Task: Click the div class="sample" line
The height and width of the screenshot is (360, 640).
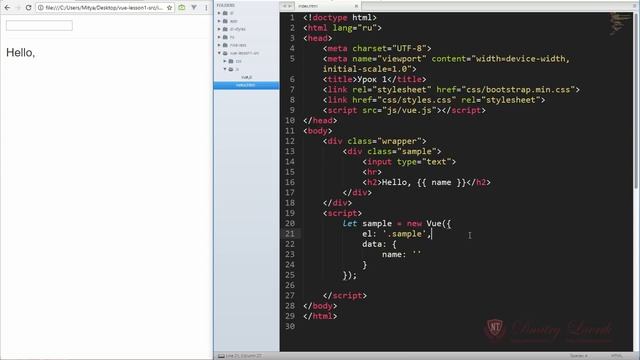Action: pos(392,151)
